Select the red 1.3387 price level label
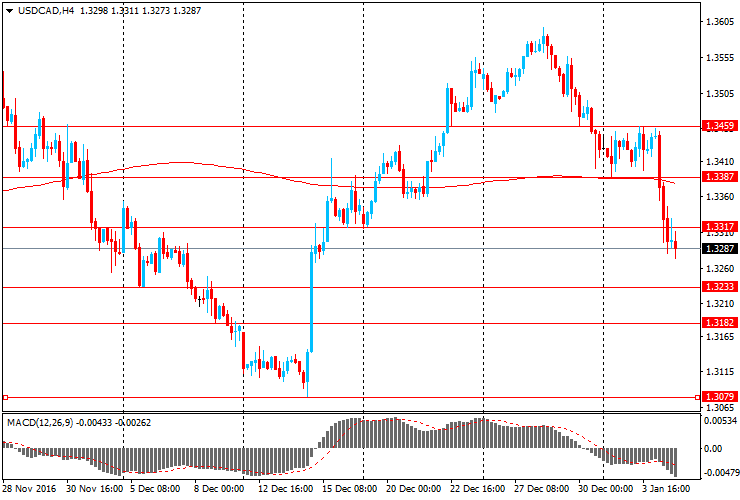Screen dimensions: 740x500 coord(719,177)
